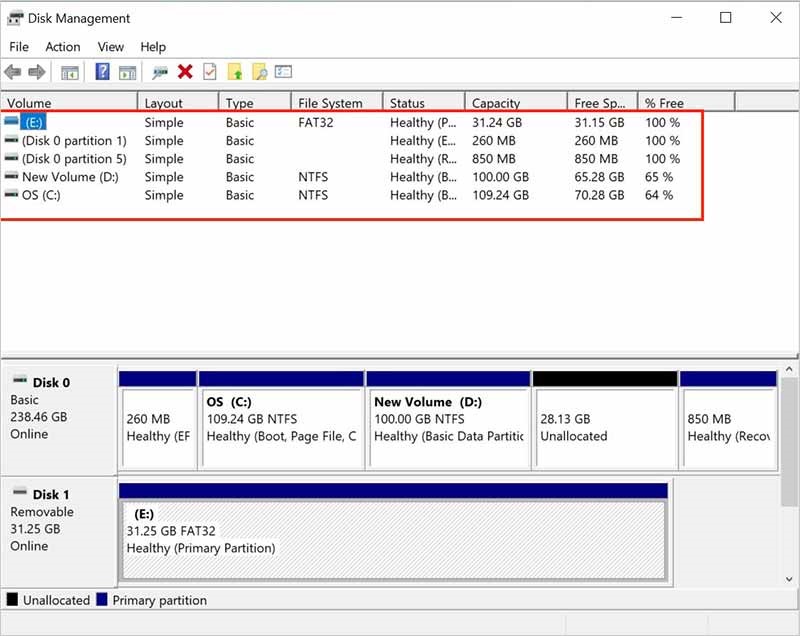
Task: Toggle the Show/Hide action pane icon
Action: click(x=128, y=71)
